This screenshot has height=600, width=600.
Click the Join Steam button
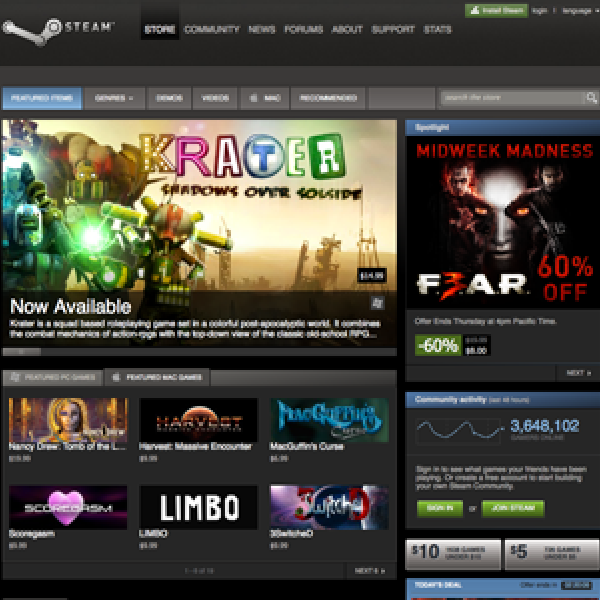click(x=513, y=508)
